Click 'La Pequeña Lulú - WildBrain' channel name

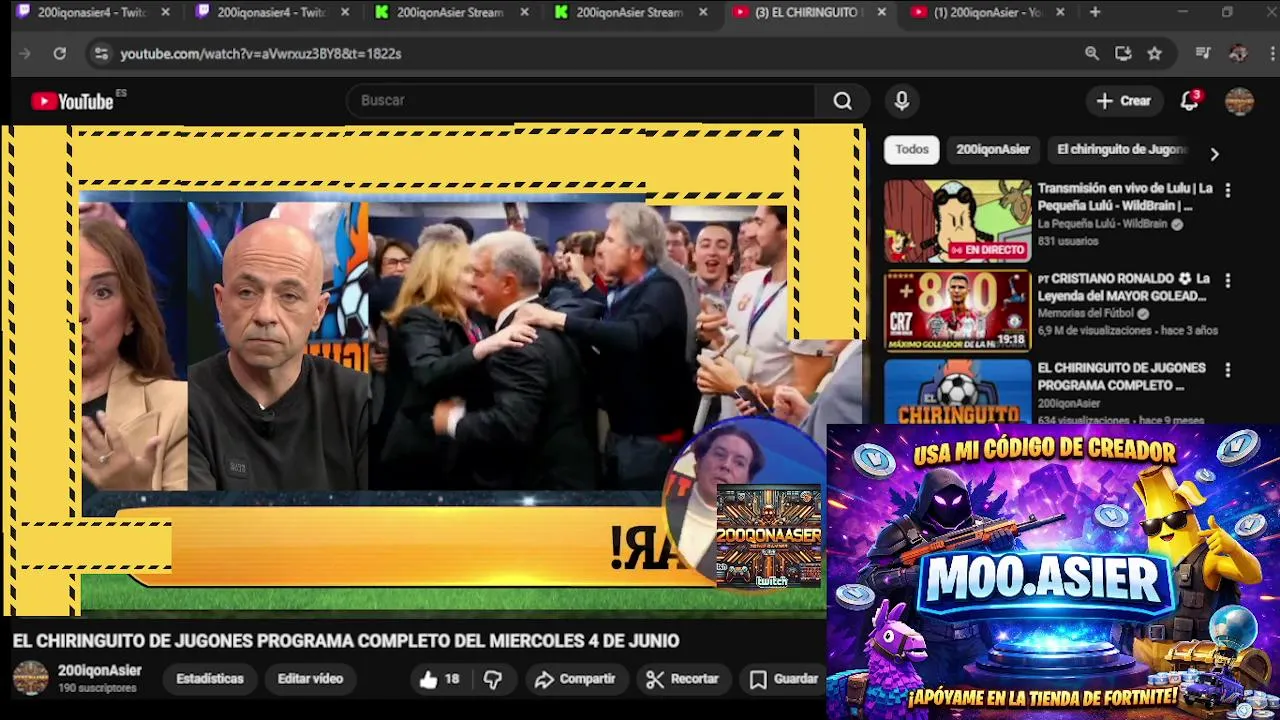(x=1102, y=224)
